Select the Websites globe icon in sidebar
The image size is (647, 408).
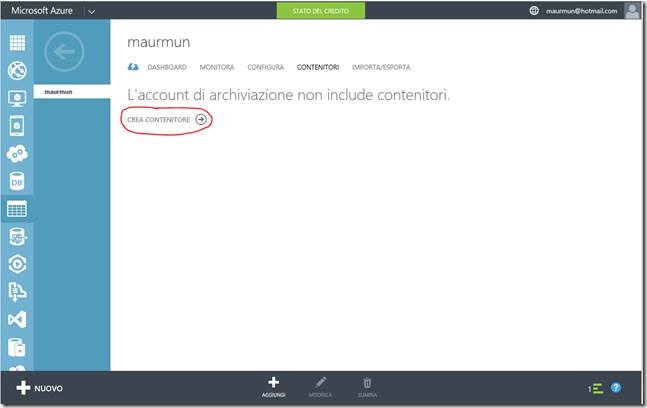pyautogui.click(x=17, y=71)
